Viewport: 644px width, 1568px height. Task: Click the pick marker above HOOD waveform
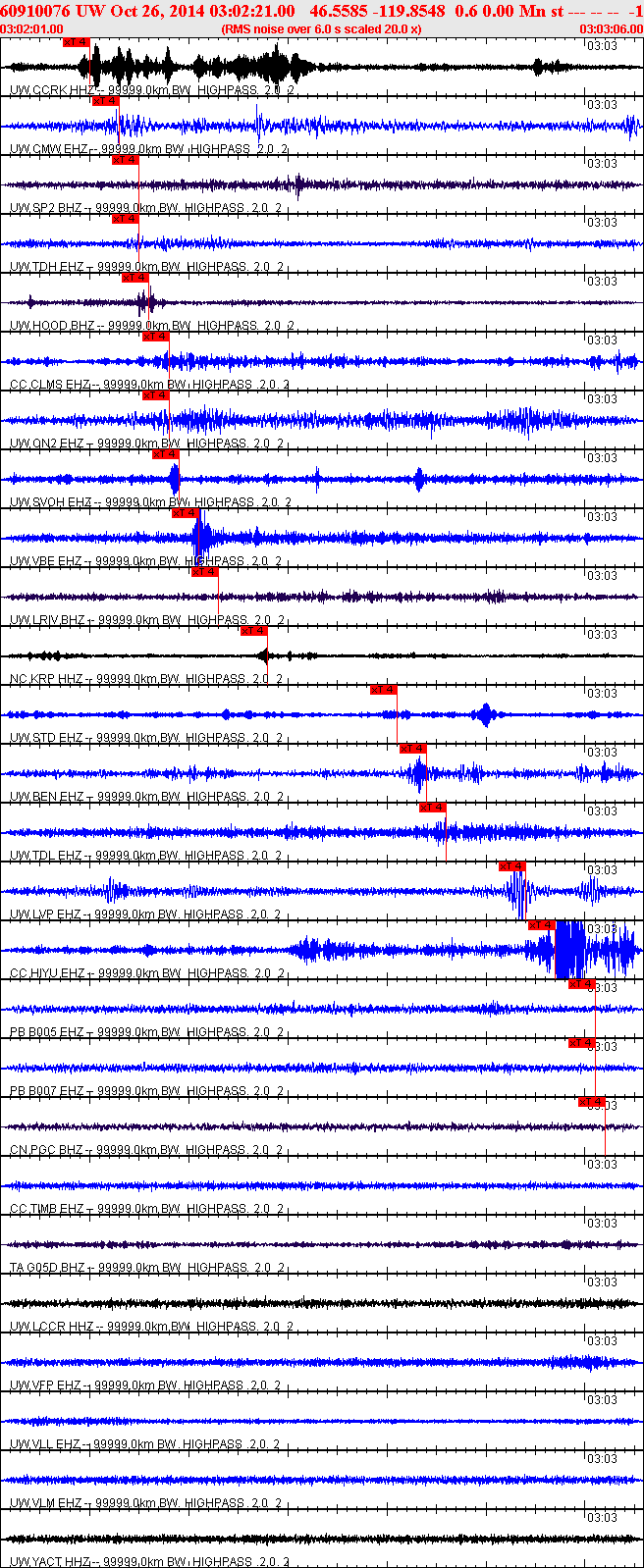(x=134, y=278)
